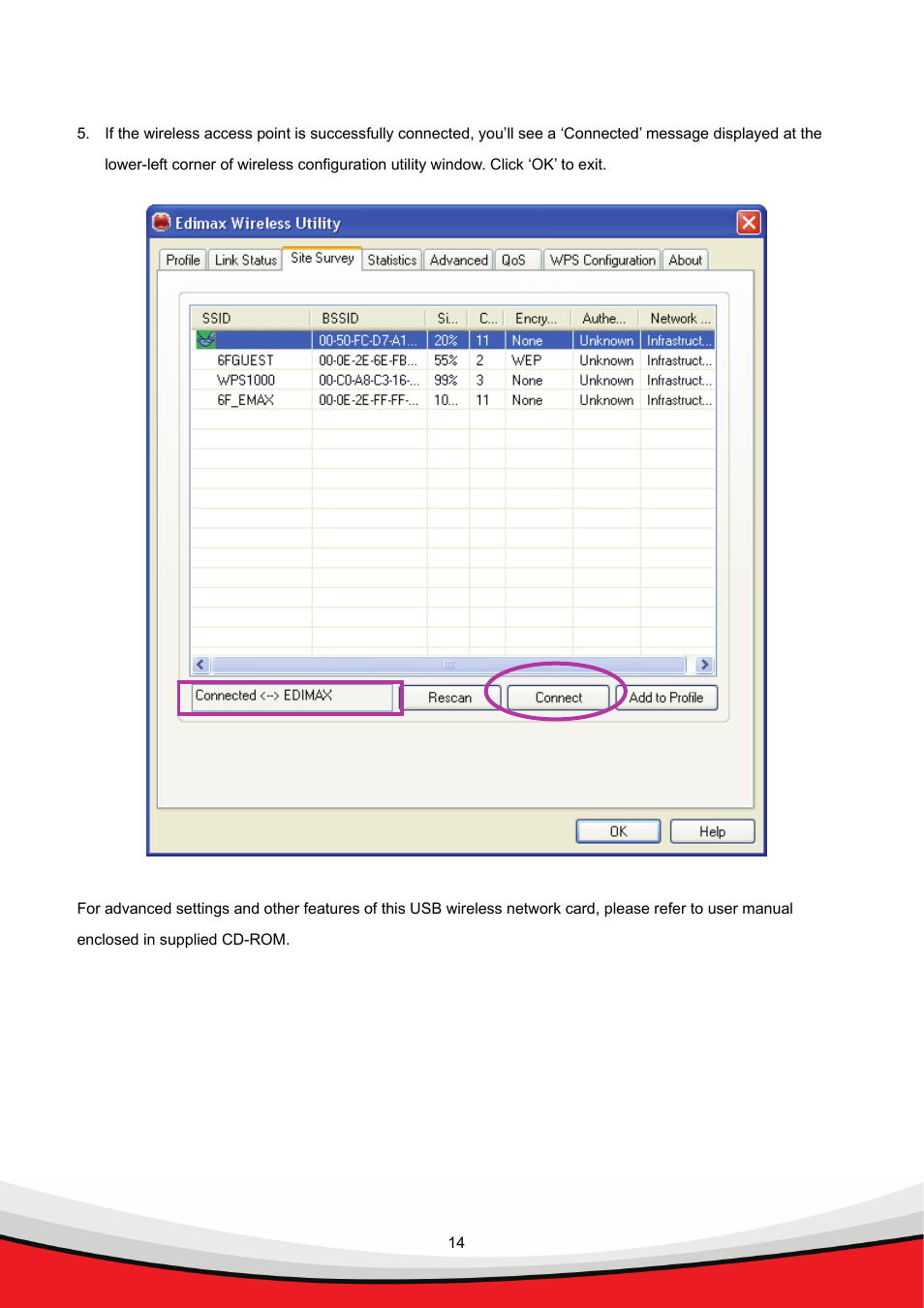Click the 55% signal value

tap(446, 360)
